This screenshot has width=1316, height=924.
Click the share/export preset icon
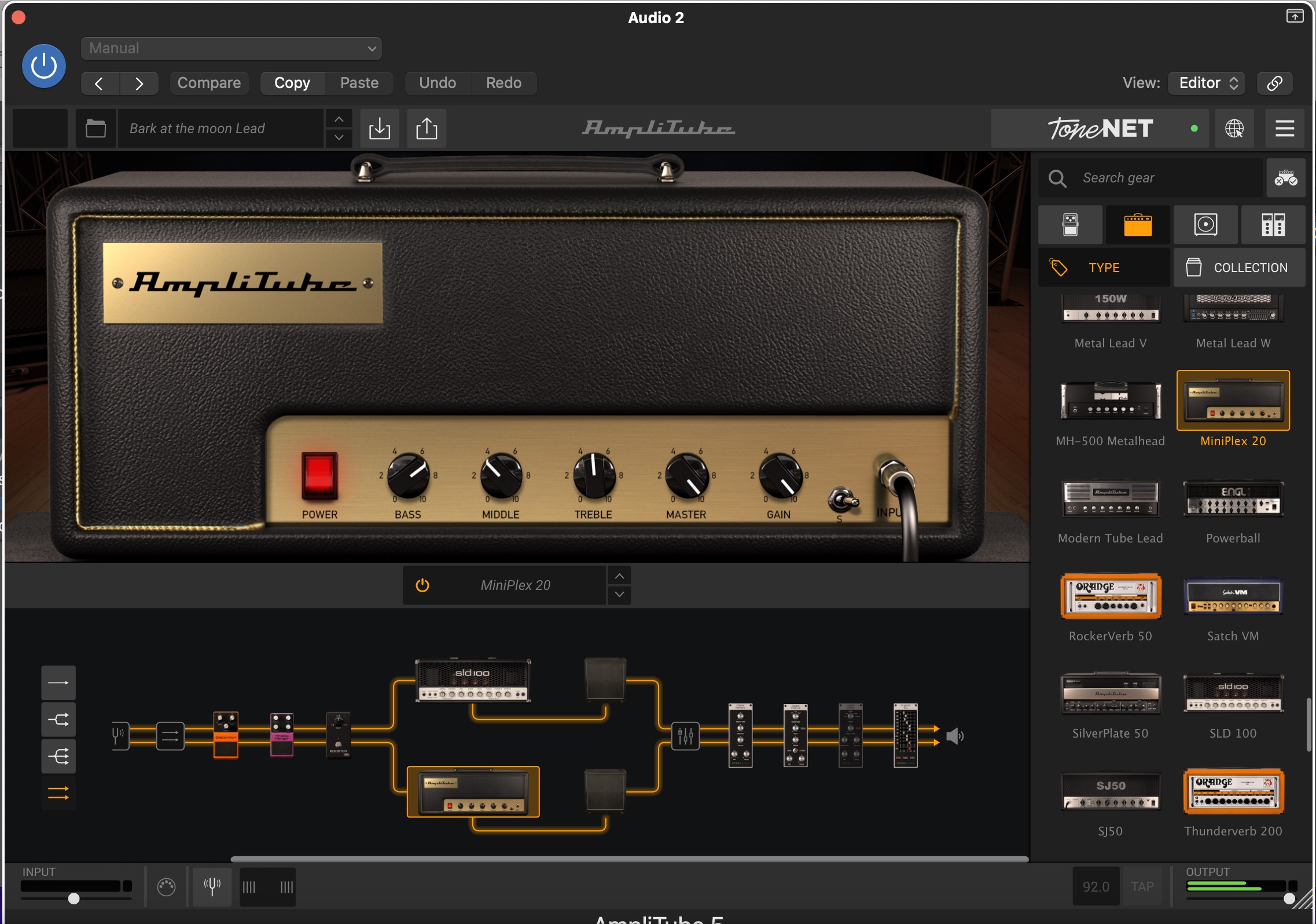[427, 129]
